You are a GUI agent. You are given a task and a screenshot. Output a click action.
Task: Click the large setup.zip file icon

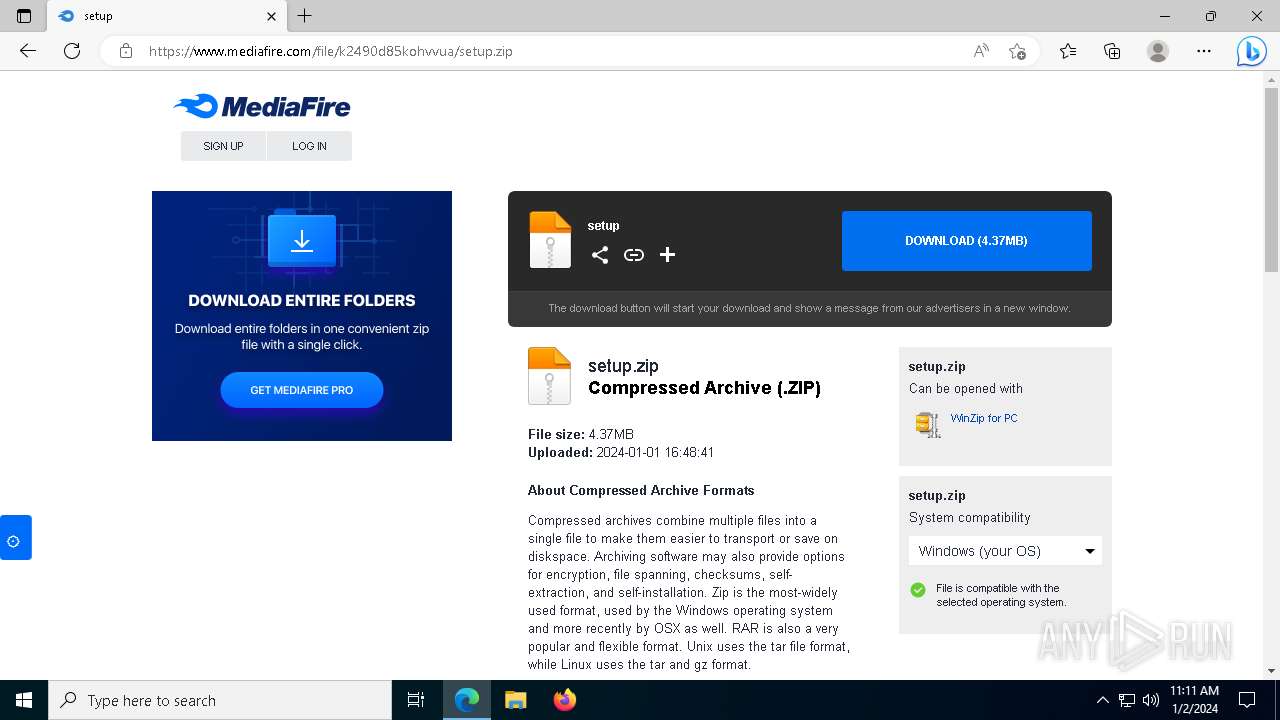pos(550,376)
